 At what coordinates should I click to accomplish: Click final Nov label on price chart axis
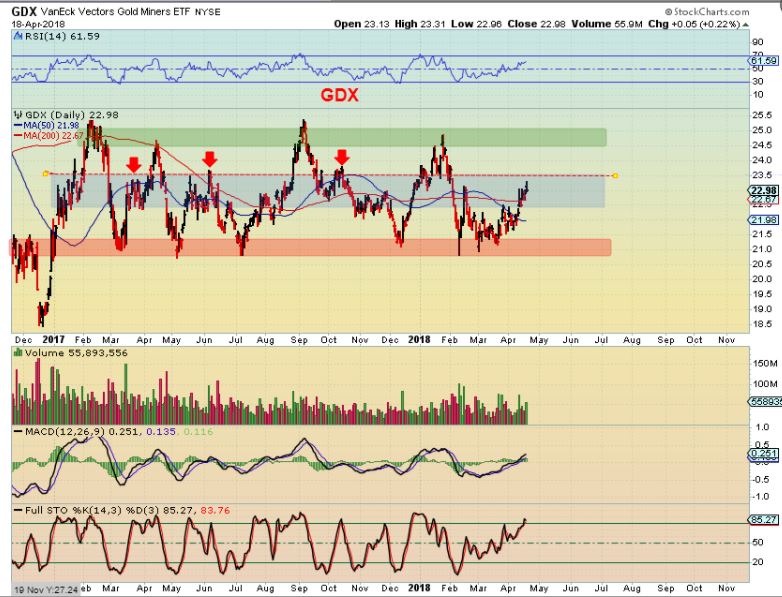click(727, 340)
